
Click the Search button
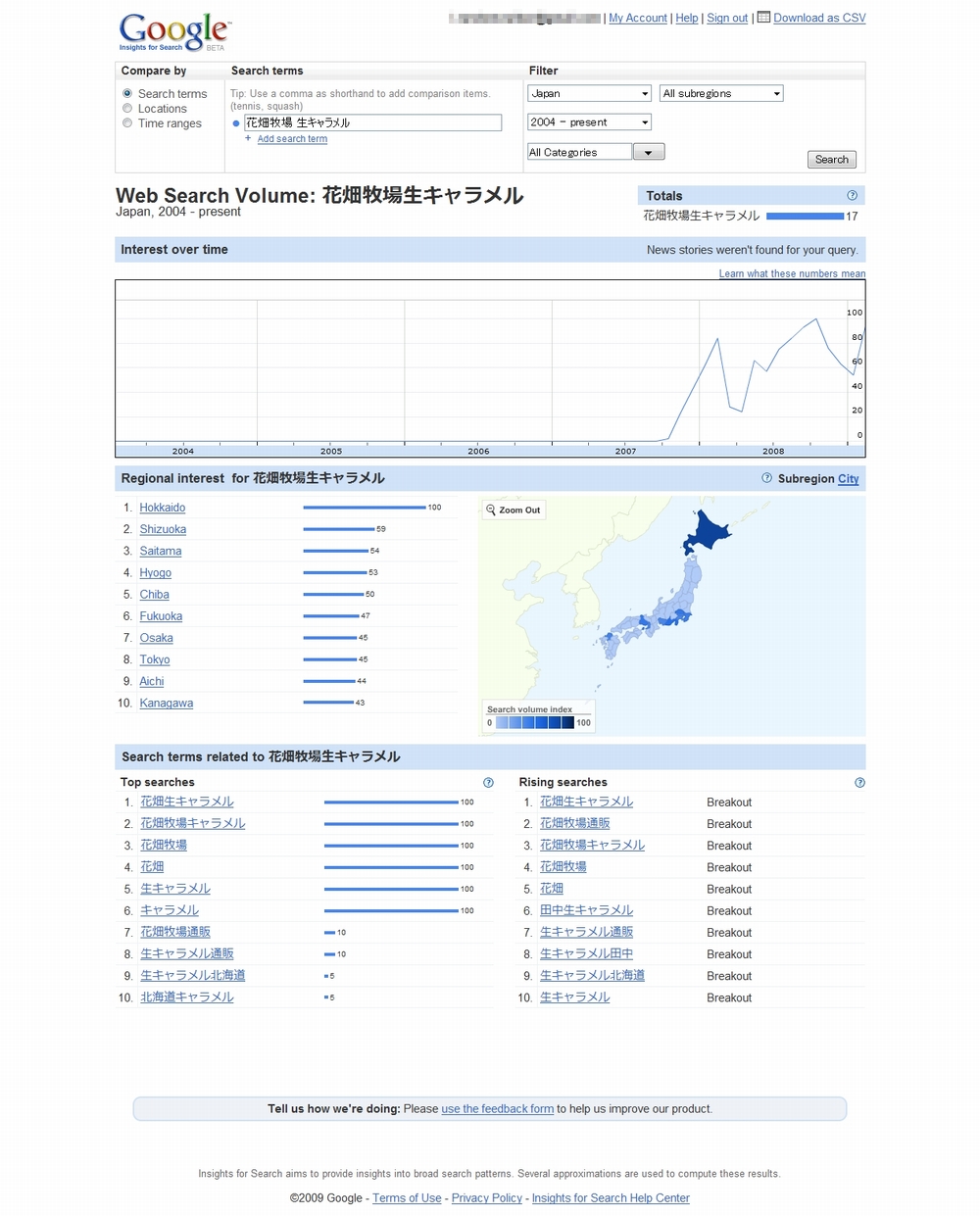point(832,160)
